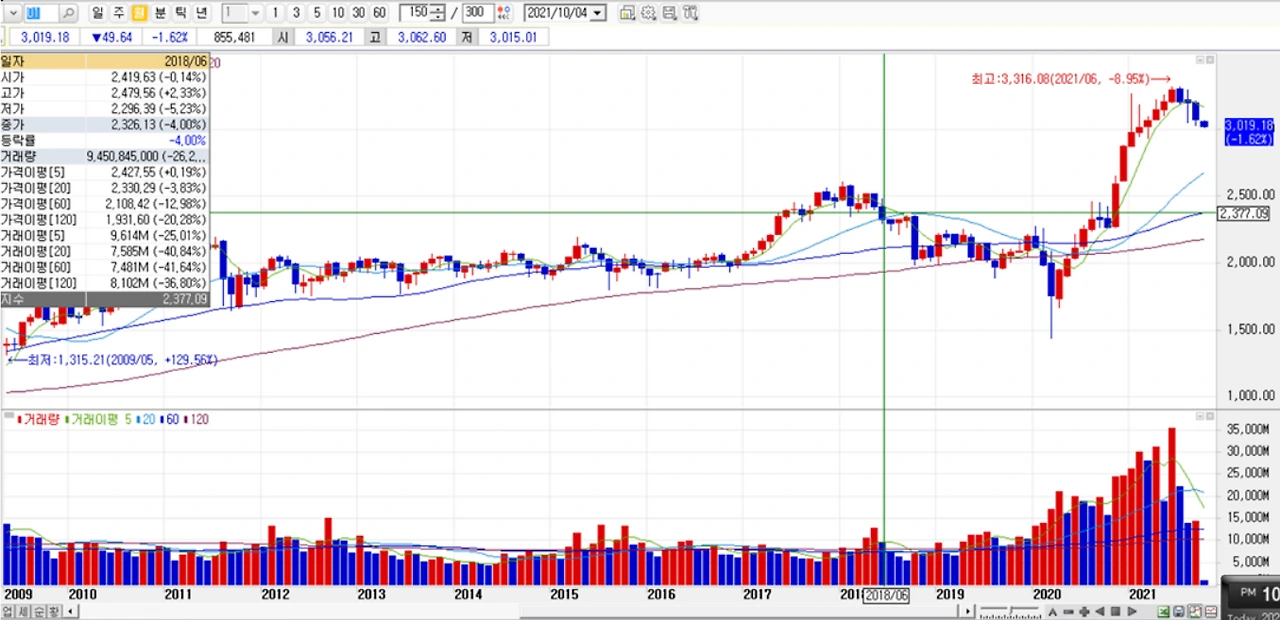Click the scroll left arrow next to tabs
Screen dimensions: 1280x620
[x=71, y=611]
